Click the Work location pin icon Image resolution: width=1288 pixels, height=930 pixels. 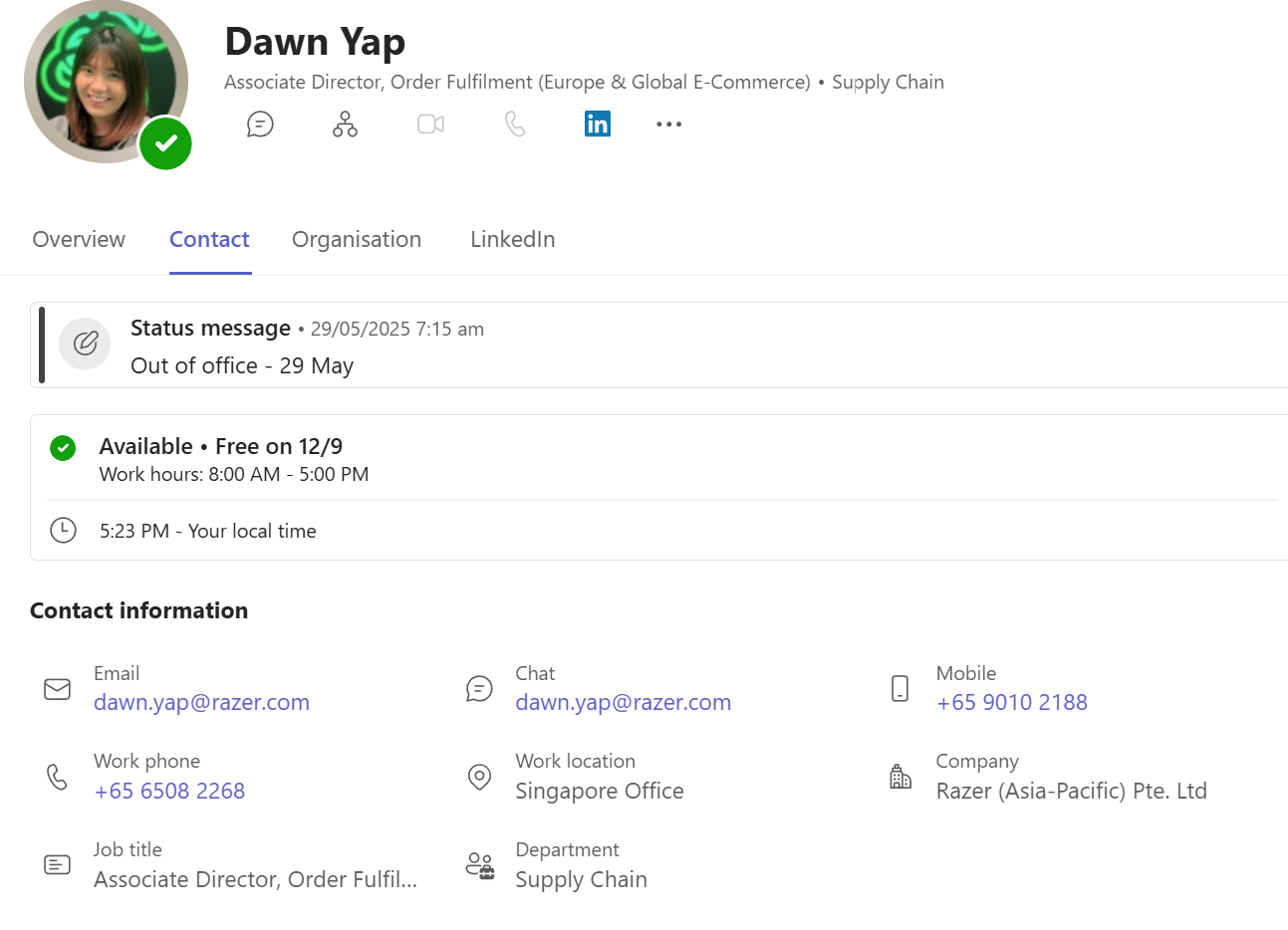479,777
